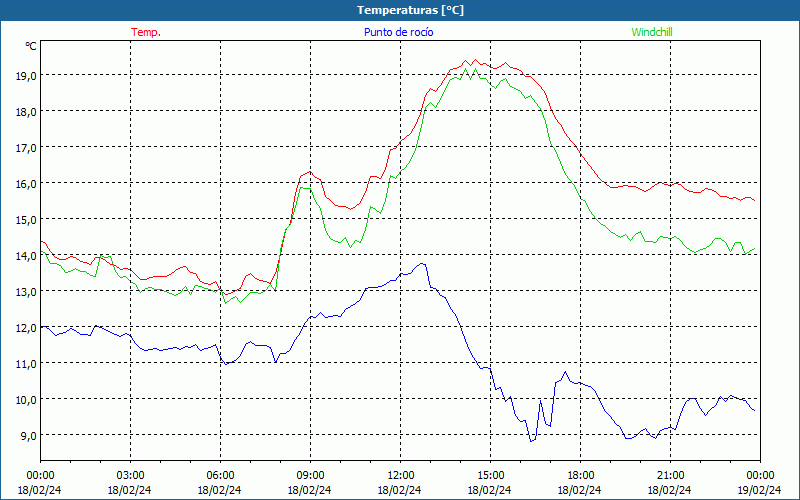Click the 12:00 time axis label
Image resolution: width=800 pixels, height=500 pixels.
point(401,476)
